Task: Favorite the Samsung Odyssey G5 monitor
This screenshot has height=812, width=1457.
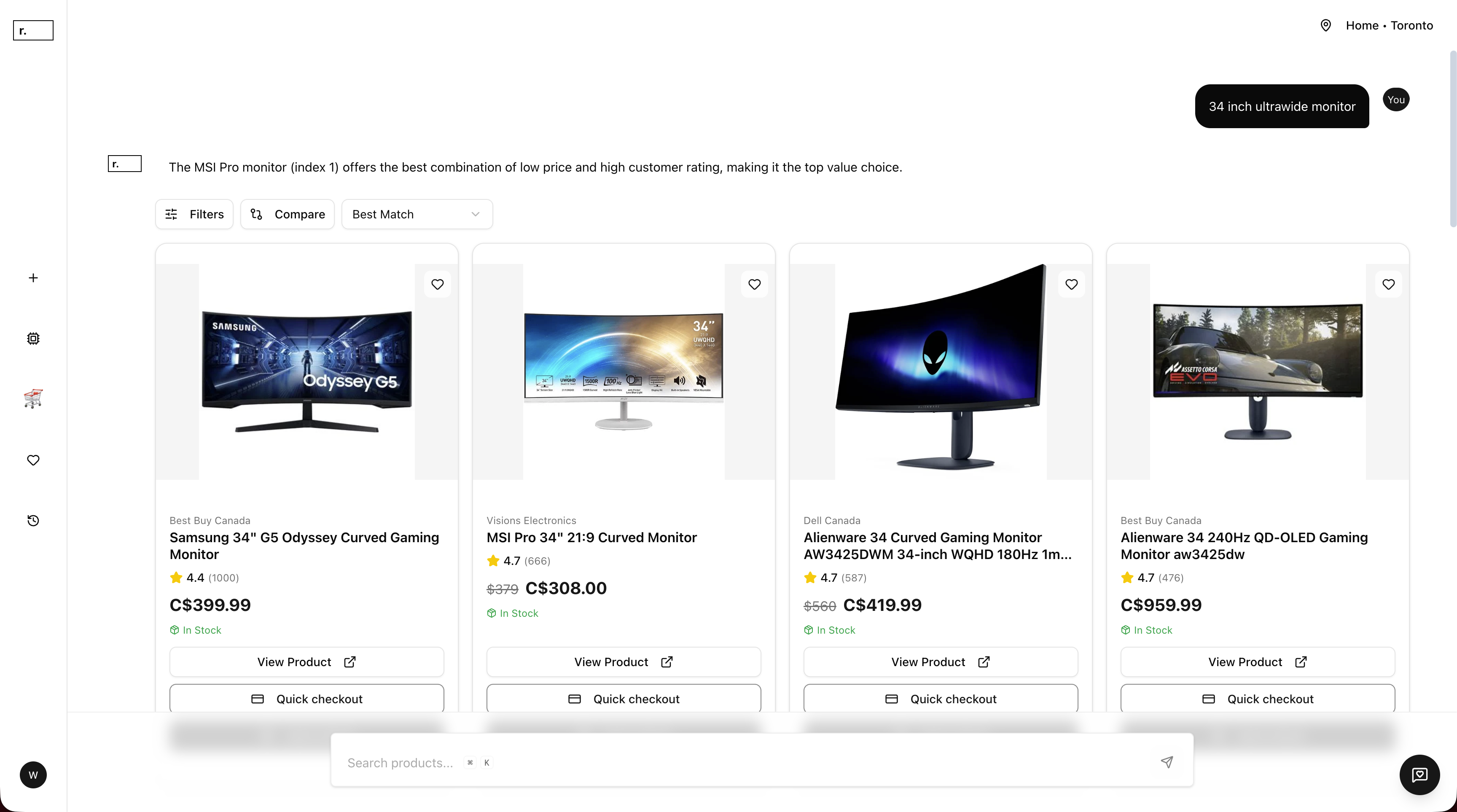Action: point(437,284)
